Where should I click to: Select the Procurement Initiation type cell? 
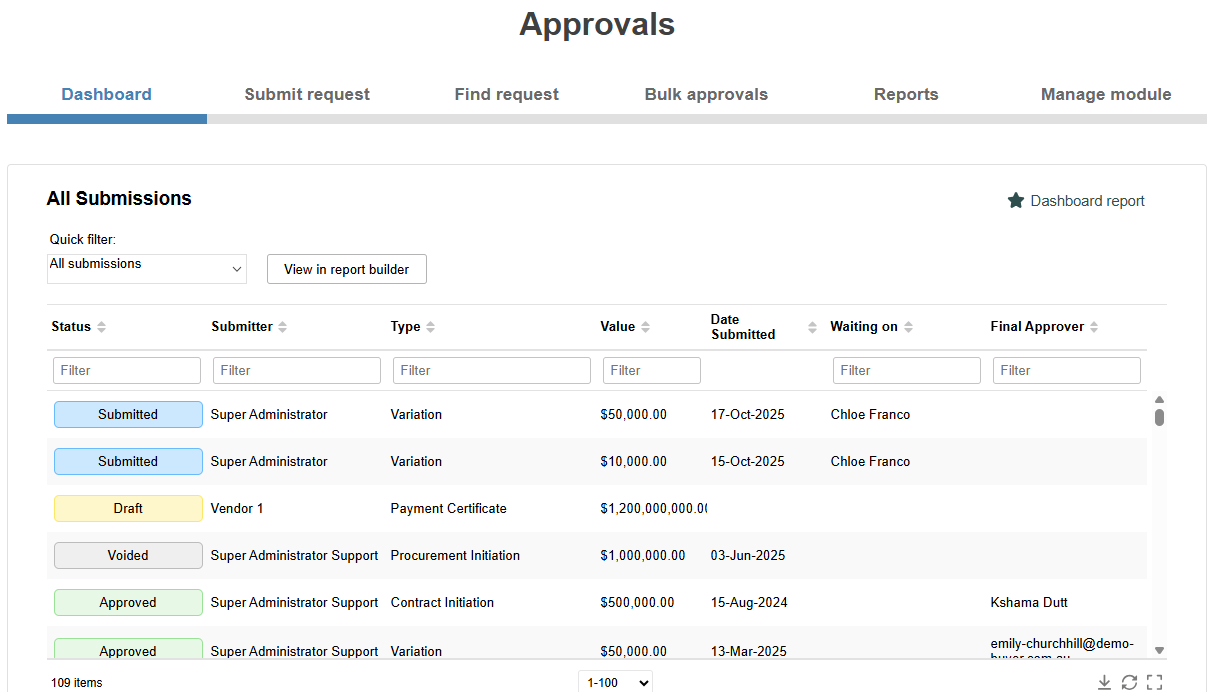coord(455,555)
